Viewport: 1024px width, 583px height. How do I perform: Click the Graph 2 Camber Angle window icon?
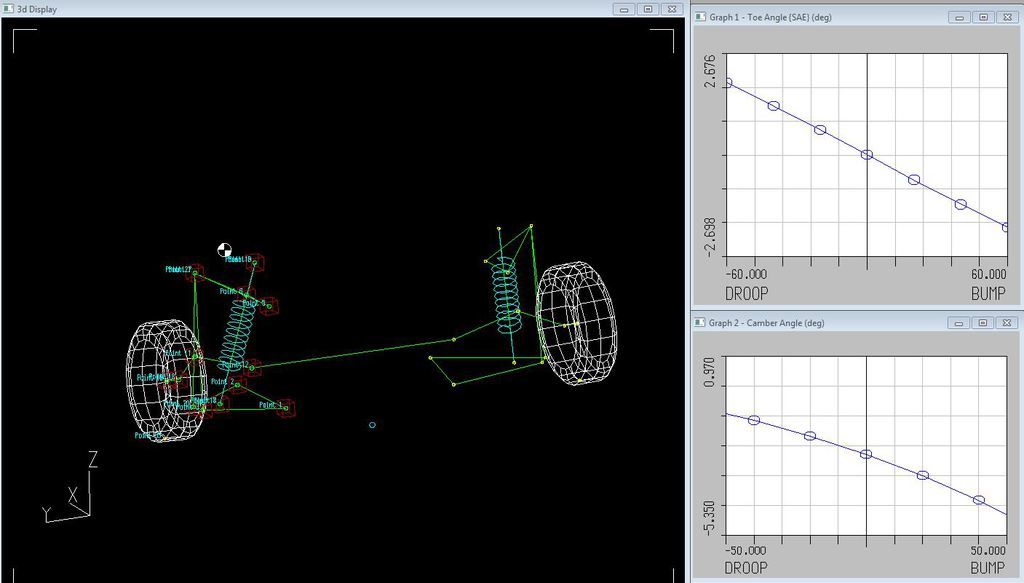coord(700,323)
